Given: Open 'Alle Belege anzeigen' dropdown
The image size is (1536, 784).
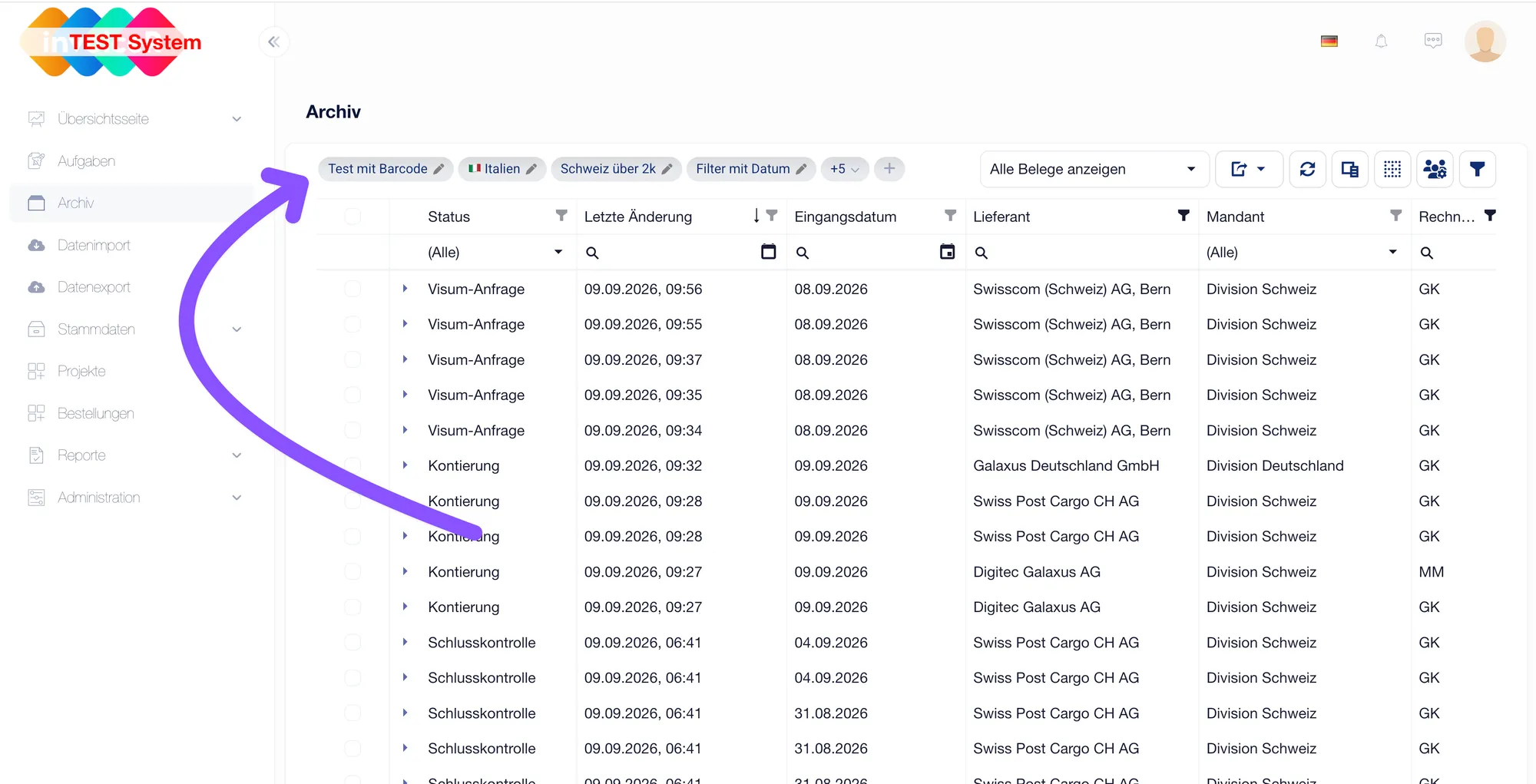Looking at the screenshot, I should (1094, 169).
